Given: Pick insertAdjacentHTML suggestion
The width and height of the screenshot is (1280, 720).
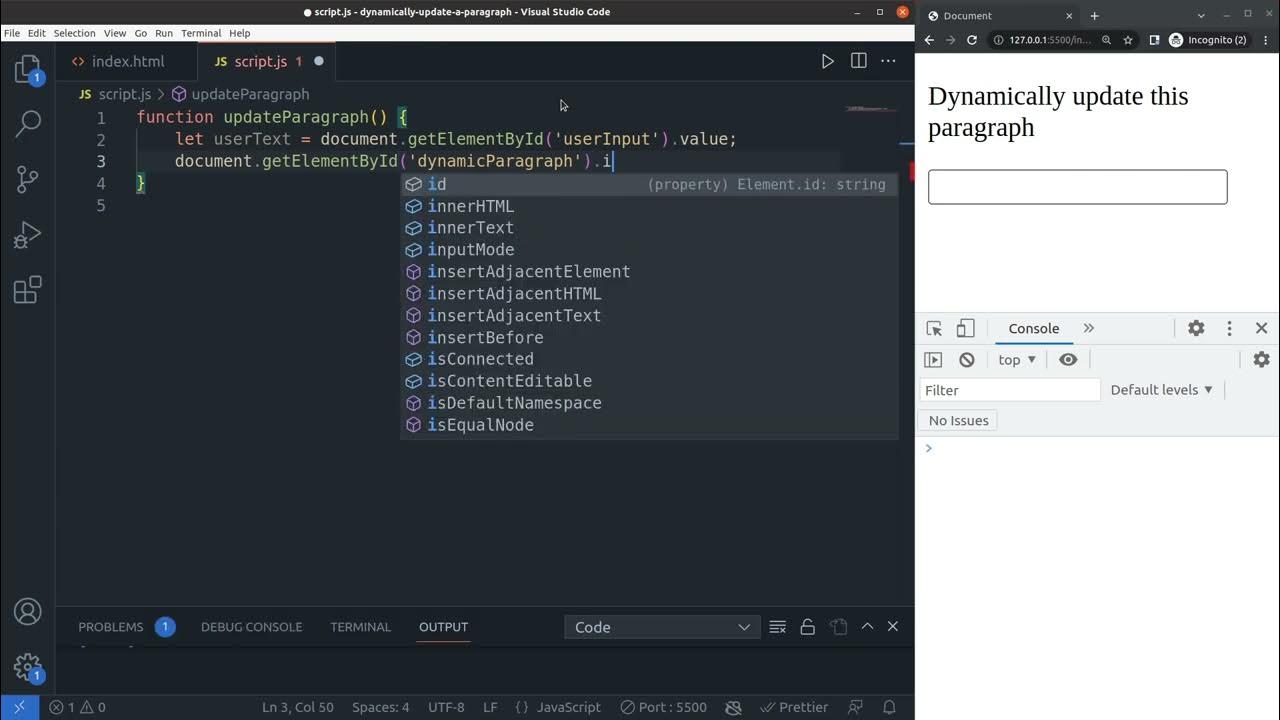Looking at the screenshot, I should 649,294.
